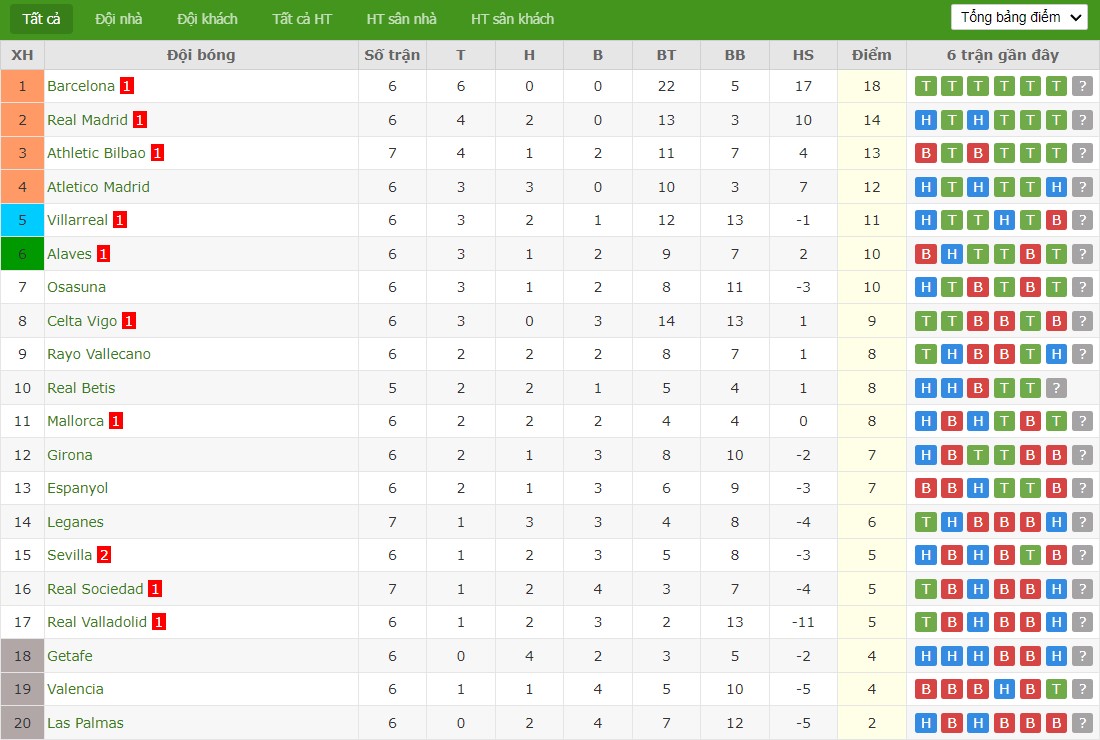Open the Atletico Madrid team link

coord(98,187)
